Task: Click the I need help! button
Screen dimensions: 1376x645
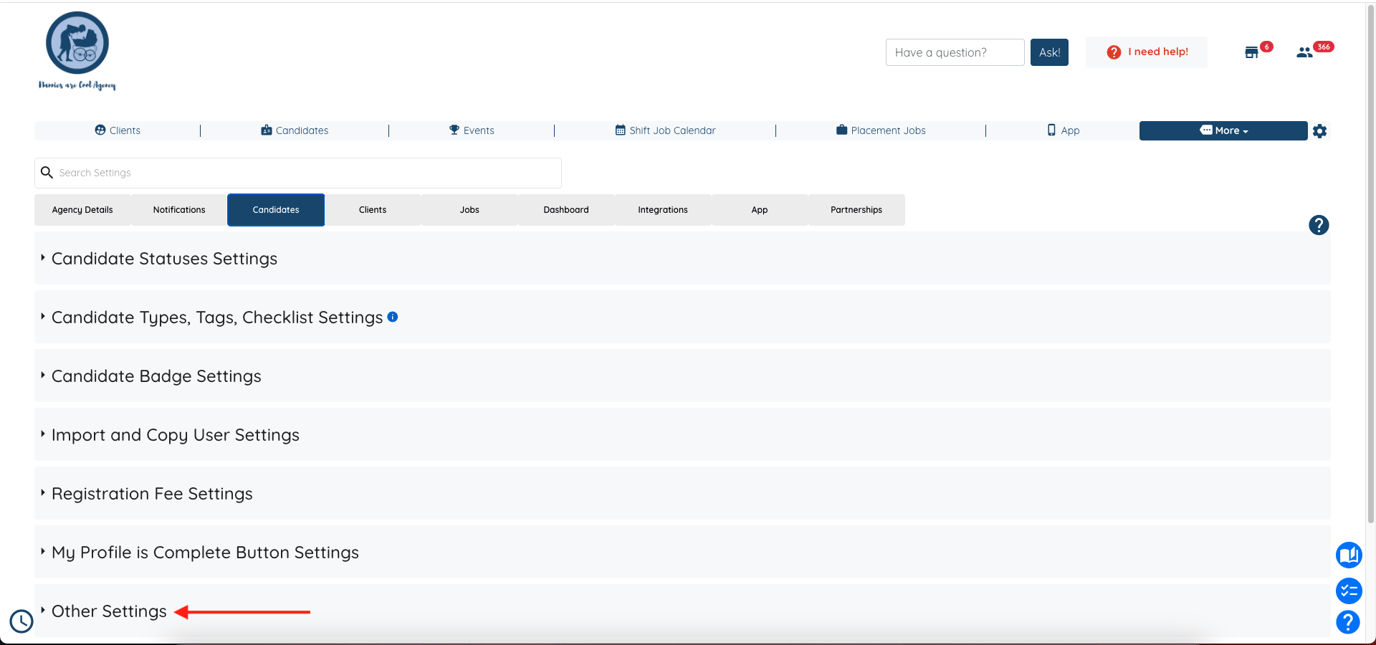Action: click(x=1146, y=51)
